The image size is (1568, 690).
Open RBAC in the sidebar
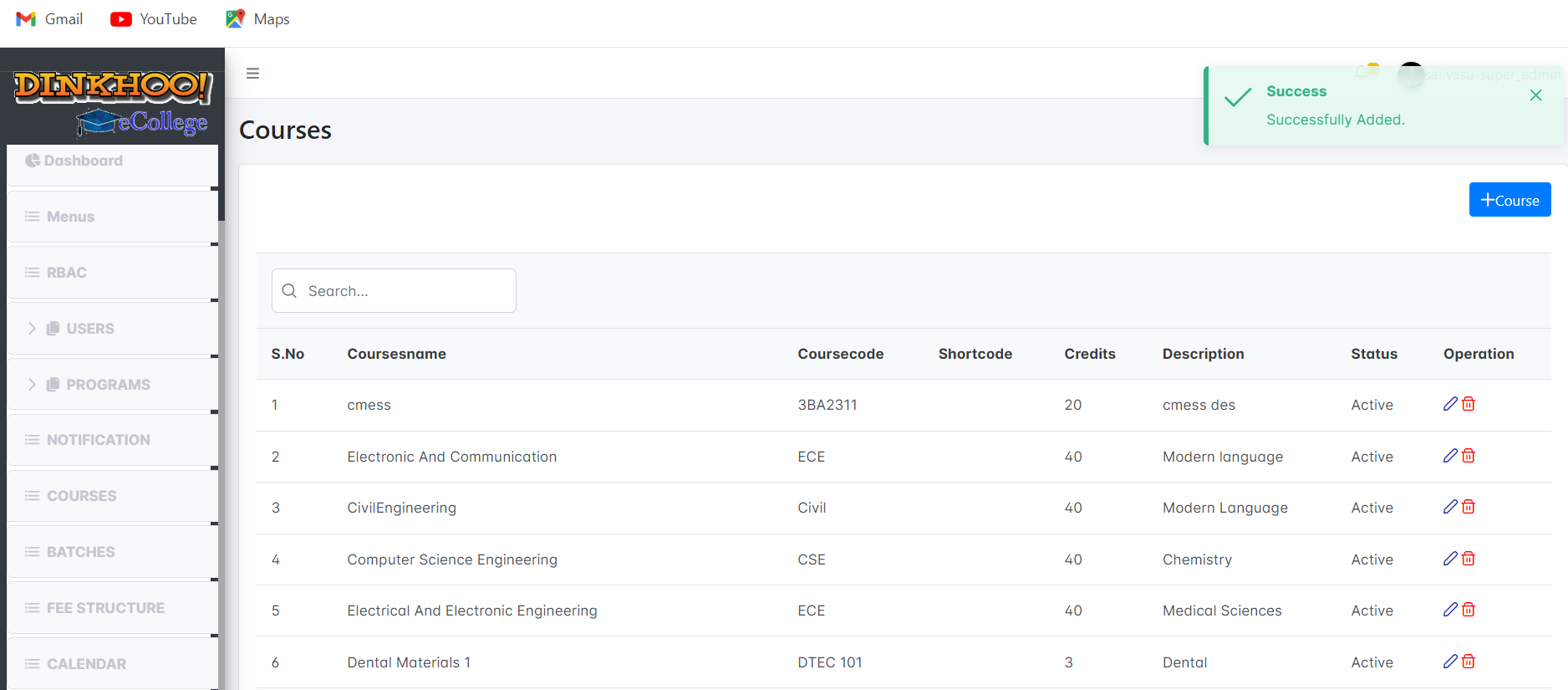pyautogui.click(x=113, y=273)
